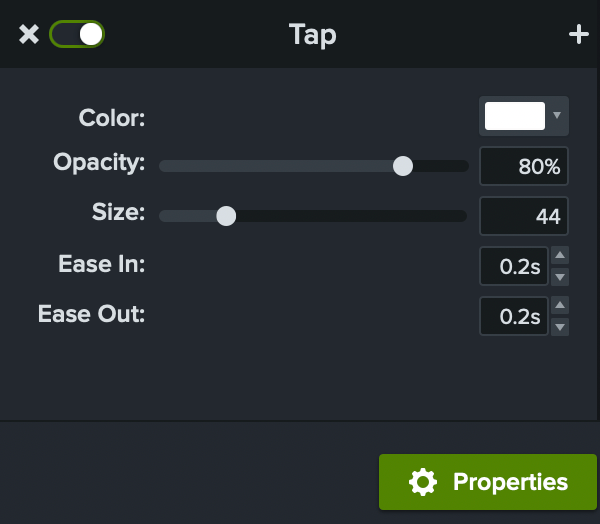Click the Size slider handle
The image size is (600, 524).
click(226, 215)
